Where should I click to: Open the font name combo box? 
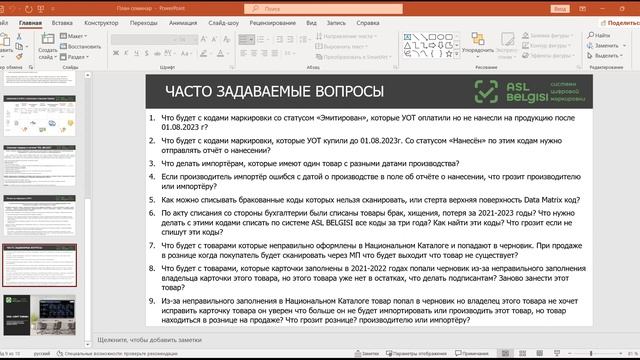pyautogui.click(x=143, y=39)
